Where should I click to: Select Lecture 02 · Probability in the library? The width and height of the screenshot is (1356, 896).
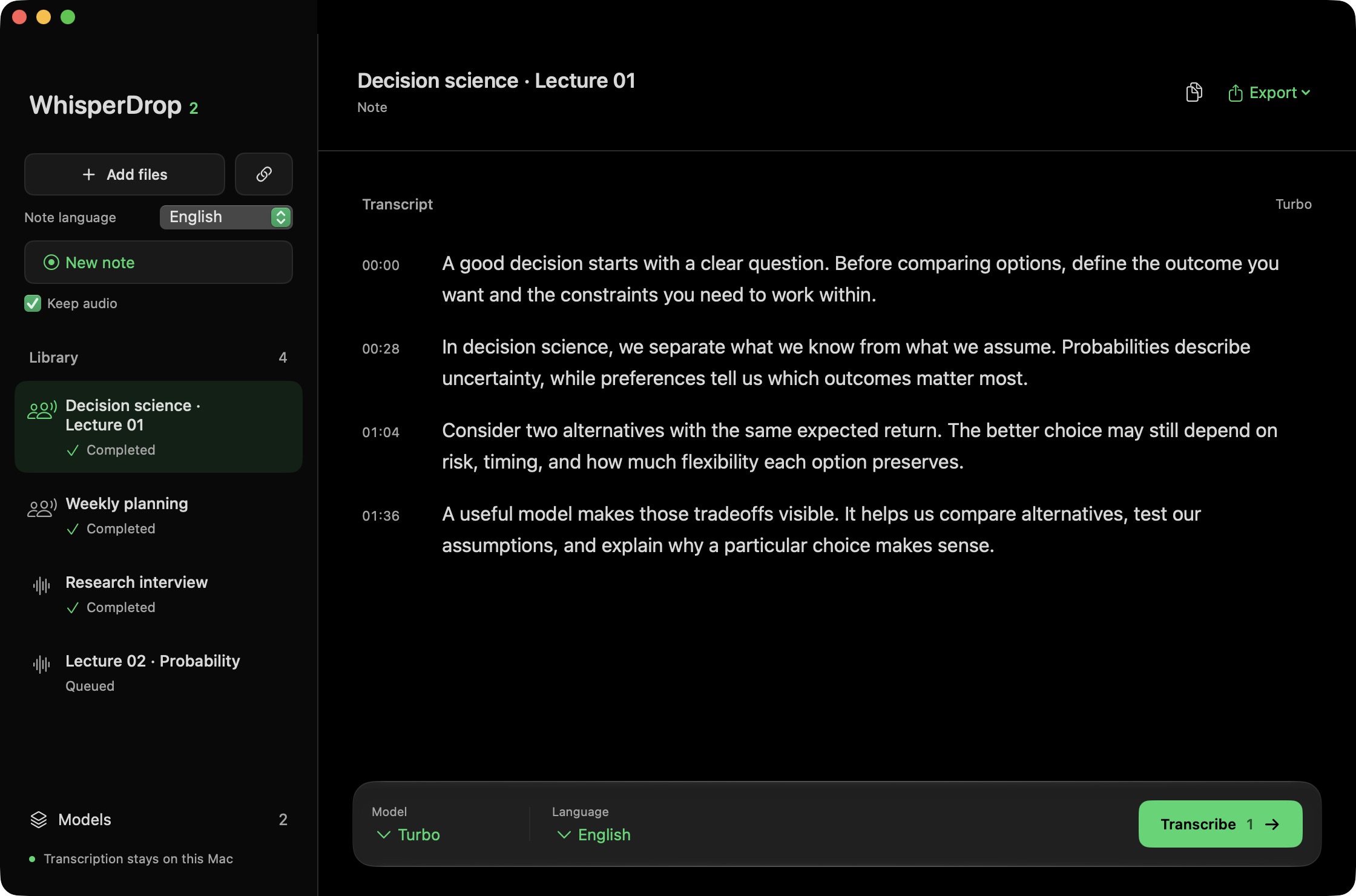tap(159, 673)
